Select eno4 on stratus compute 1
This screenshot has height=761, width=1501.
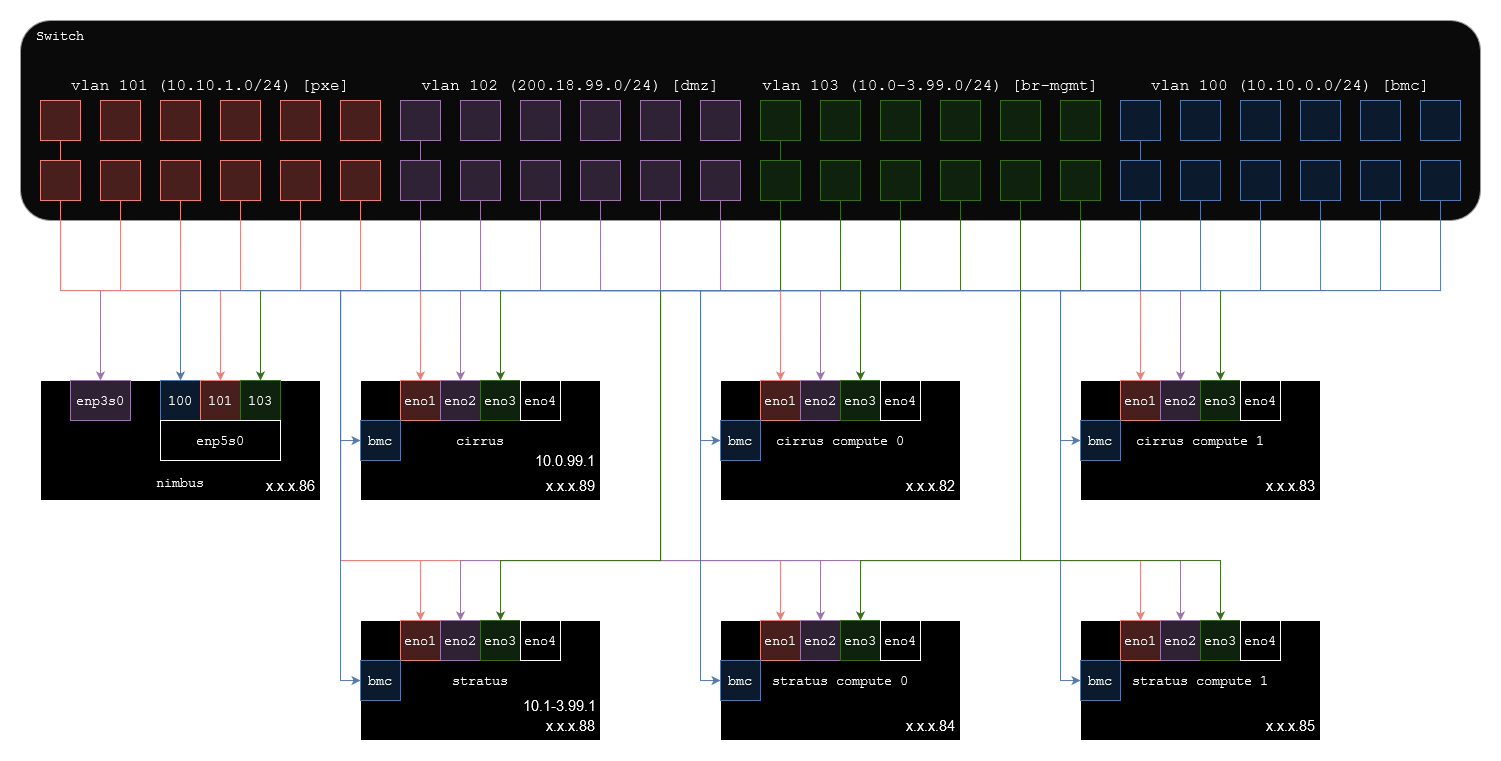pyautogui.click(x=1260, y=640)
